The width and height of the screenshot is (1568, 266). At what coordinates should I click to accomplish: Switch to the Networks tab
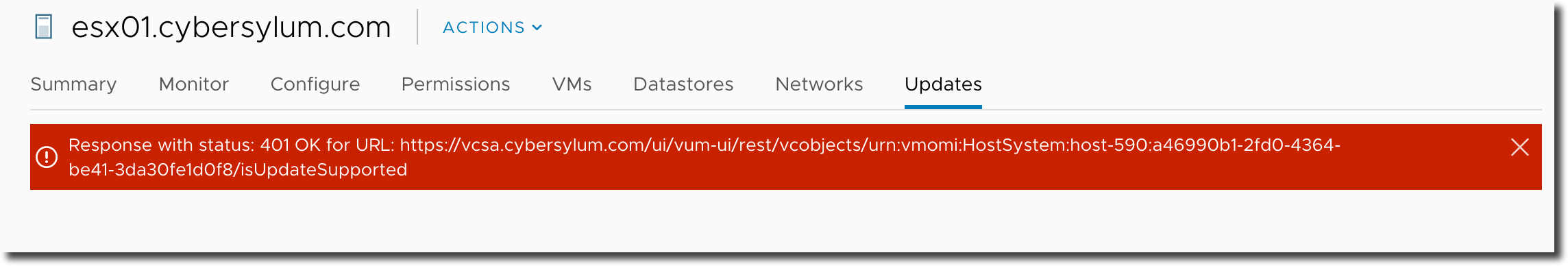coord(819,84)
